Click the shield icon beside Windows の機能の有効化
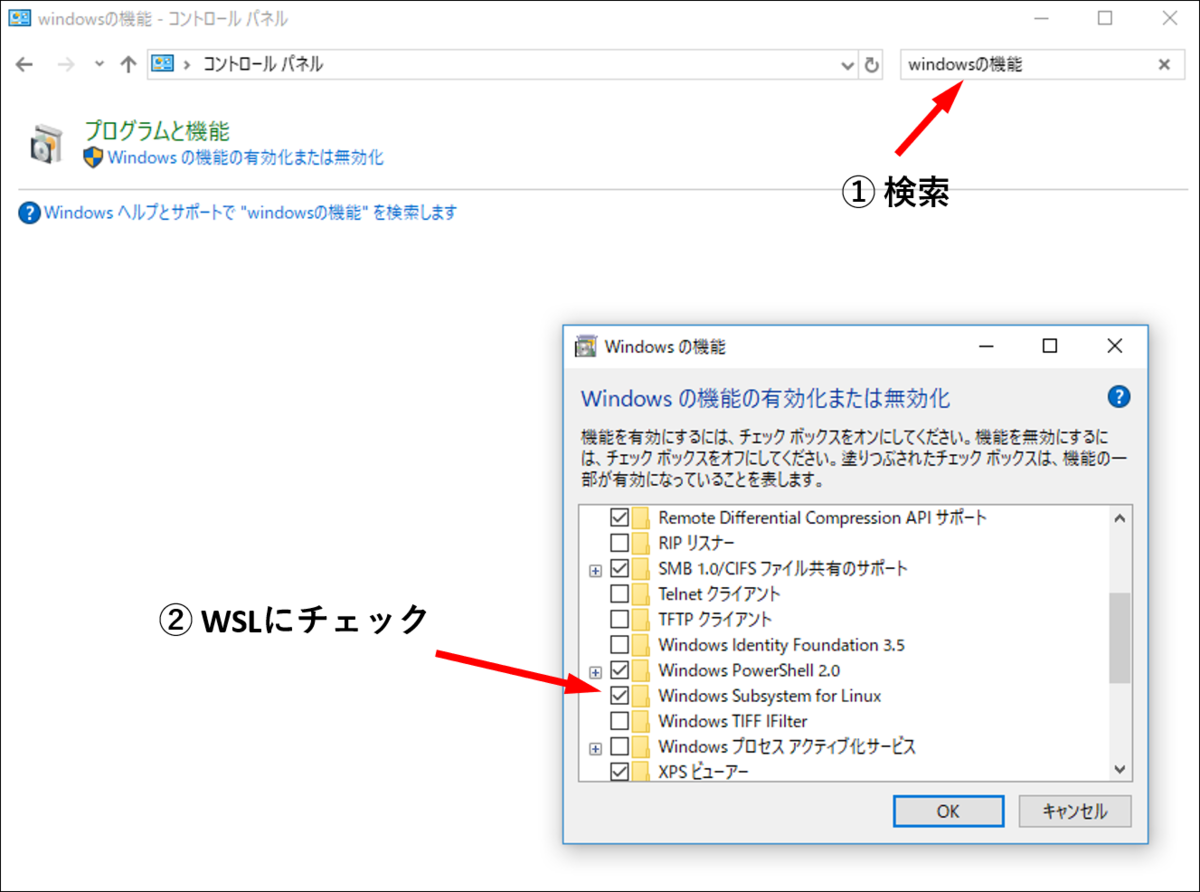This screenshot has width=1200, height=892. [93, 157]
